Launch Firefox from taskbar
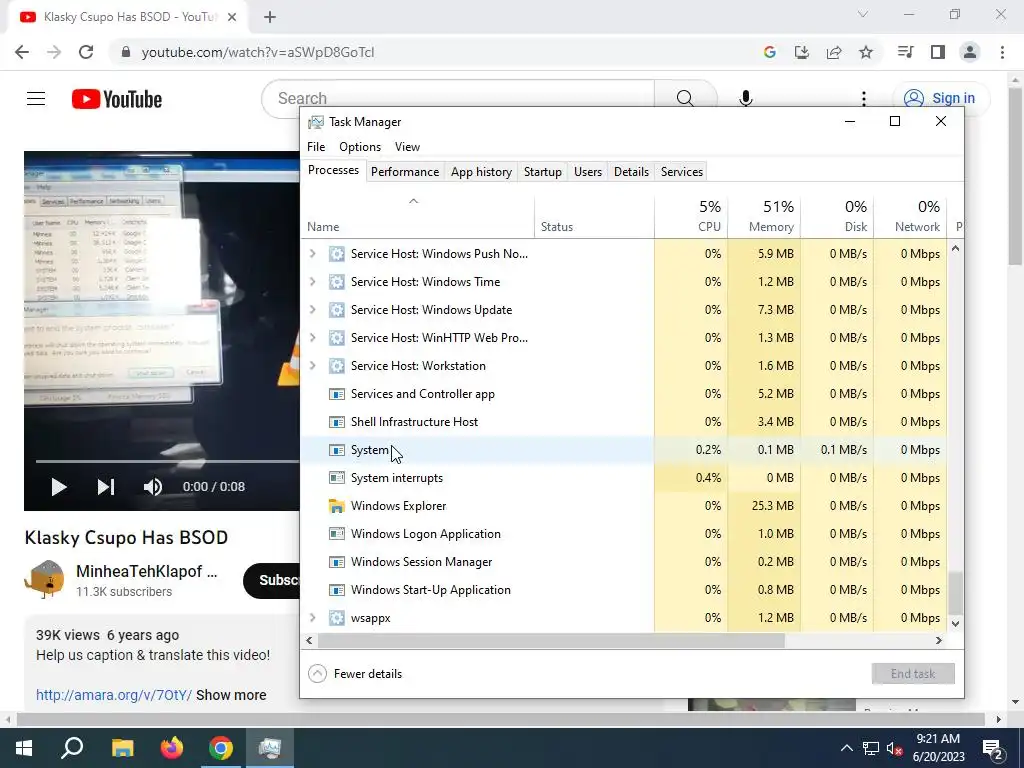Viewport: 1024px width, 768px height. [172, 748]
